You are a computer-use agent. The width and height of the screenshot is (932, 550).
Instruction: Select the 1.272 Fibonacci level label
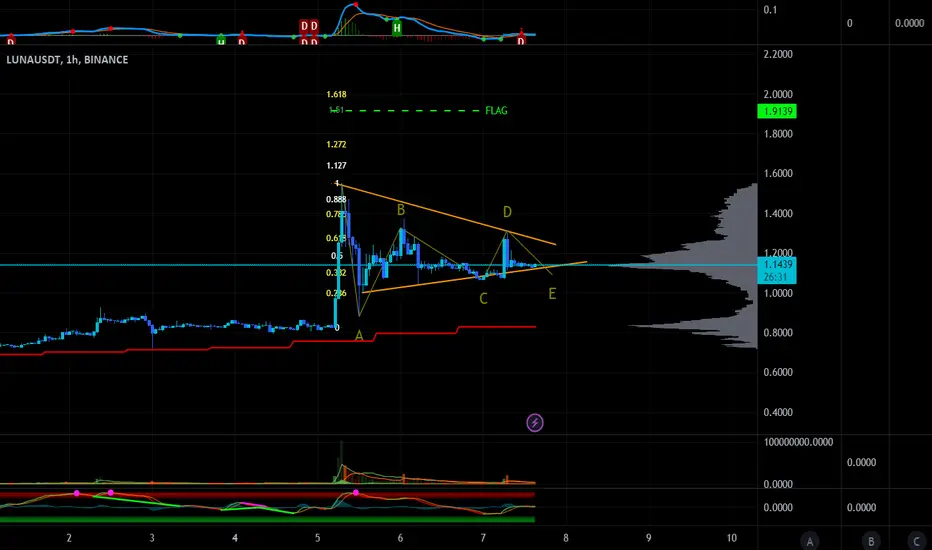click(336, 144)
